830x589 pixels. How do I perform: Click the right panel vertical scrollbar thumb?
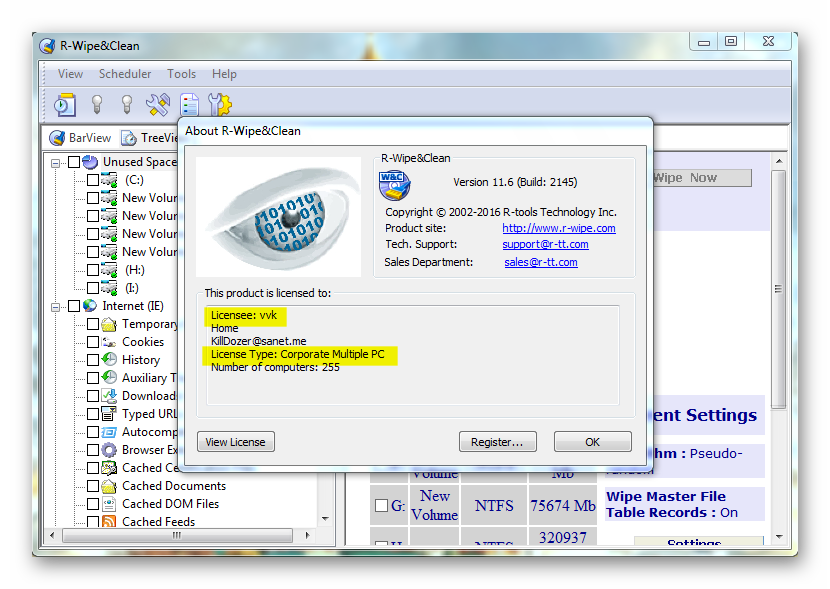[779, 289]
